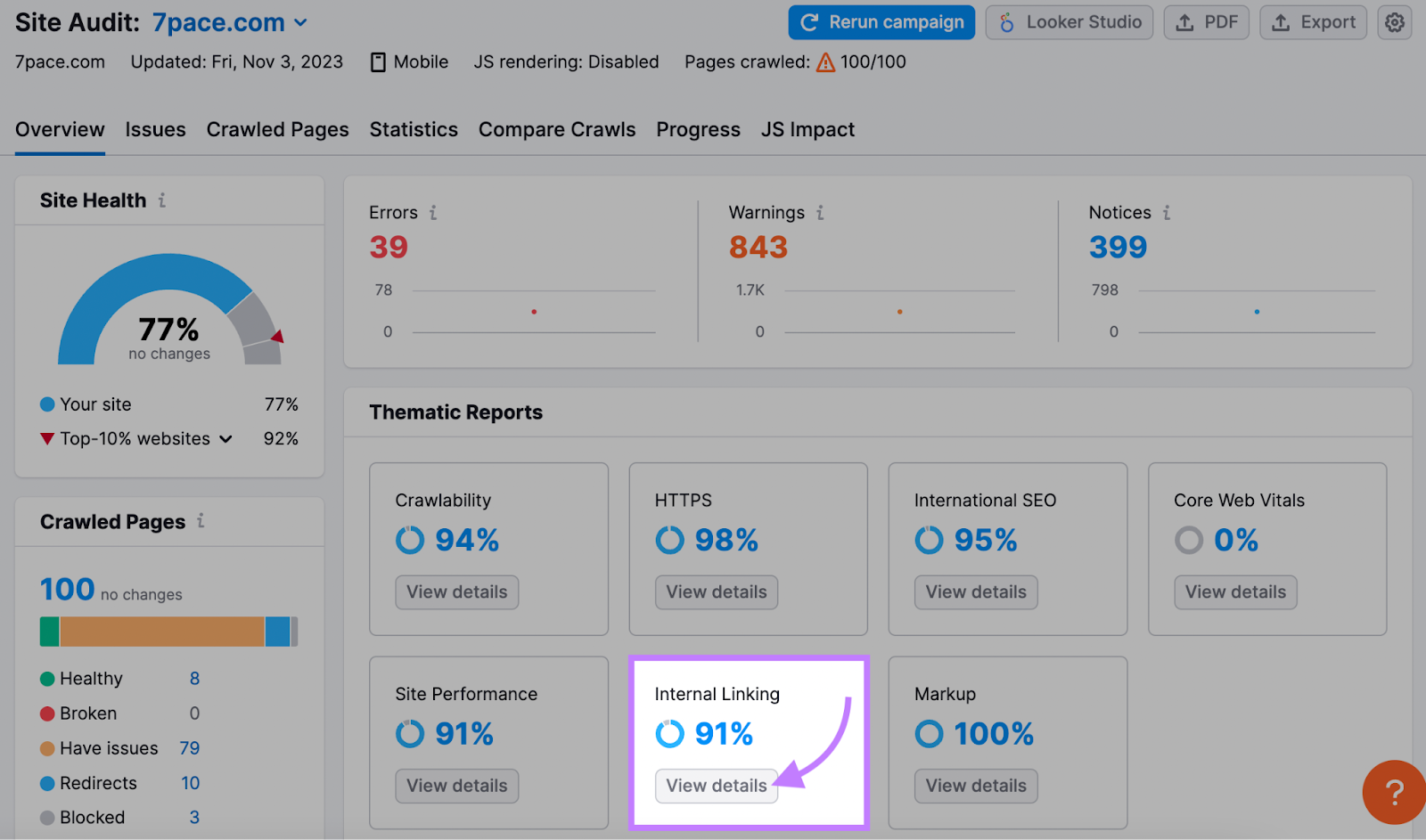Click the Crawled Pages info icon
The height and width of the screenshot is (840, 1426).
pos(201,522)
